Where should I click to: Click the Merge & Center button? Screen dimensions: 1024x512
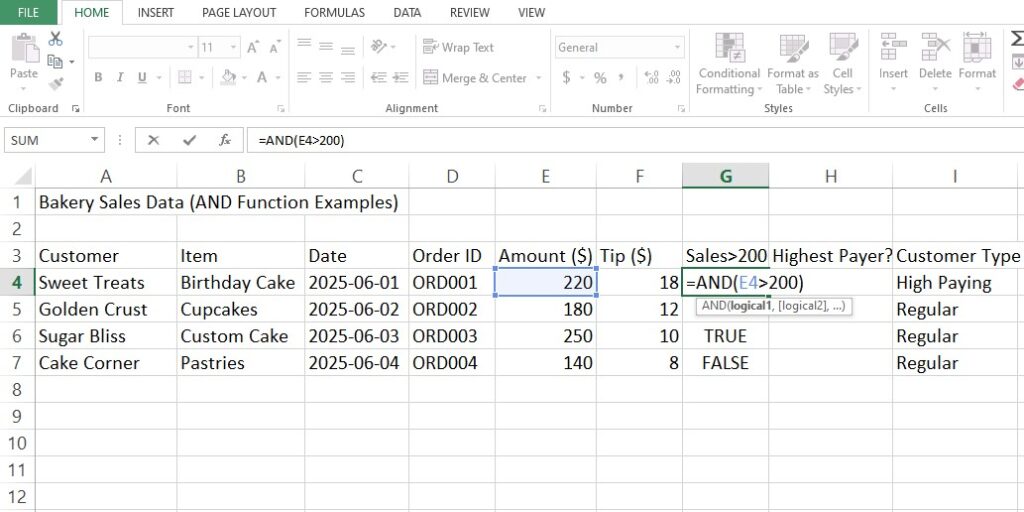[x=475, y=78]
